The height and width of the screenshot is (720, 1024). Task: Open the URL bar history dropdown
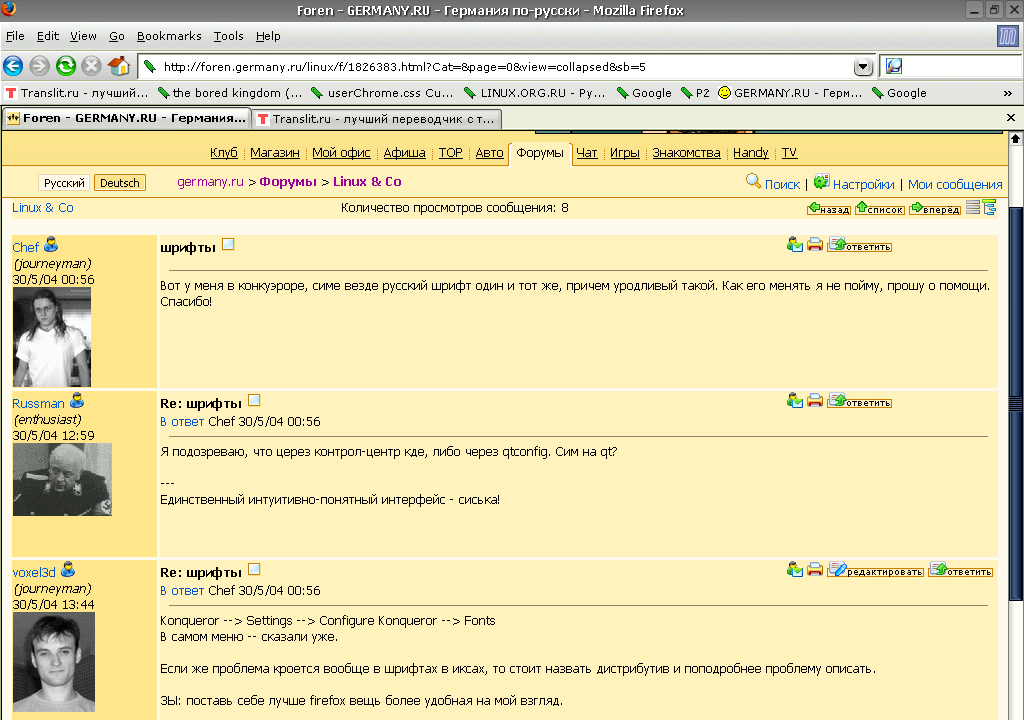(863, 67)
